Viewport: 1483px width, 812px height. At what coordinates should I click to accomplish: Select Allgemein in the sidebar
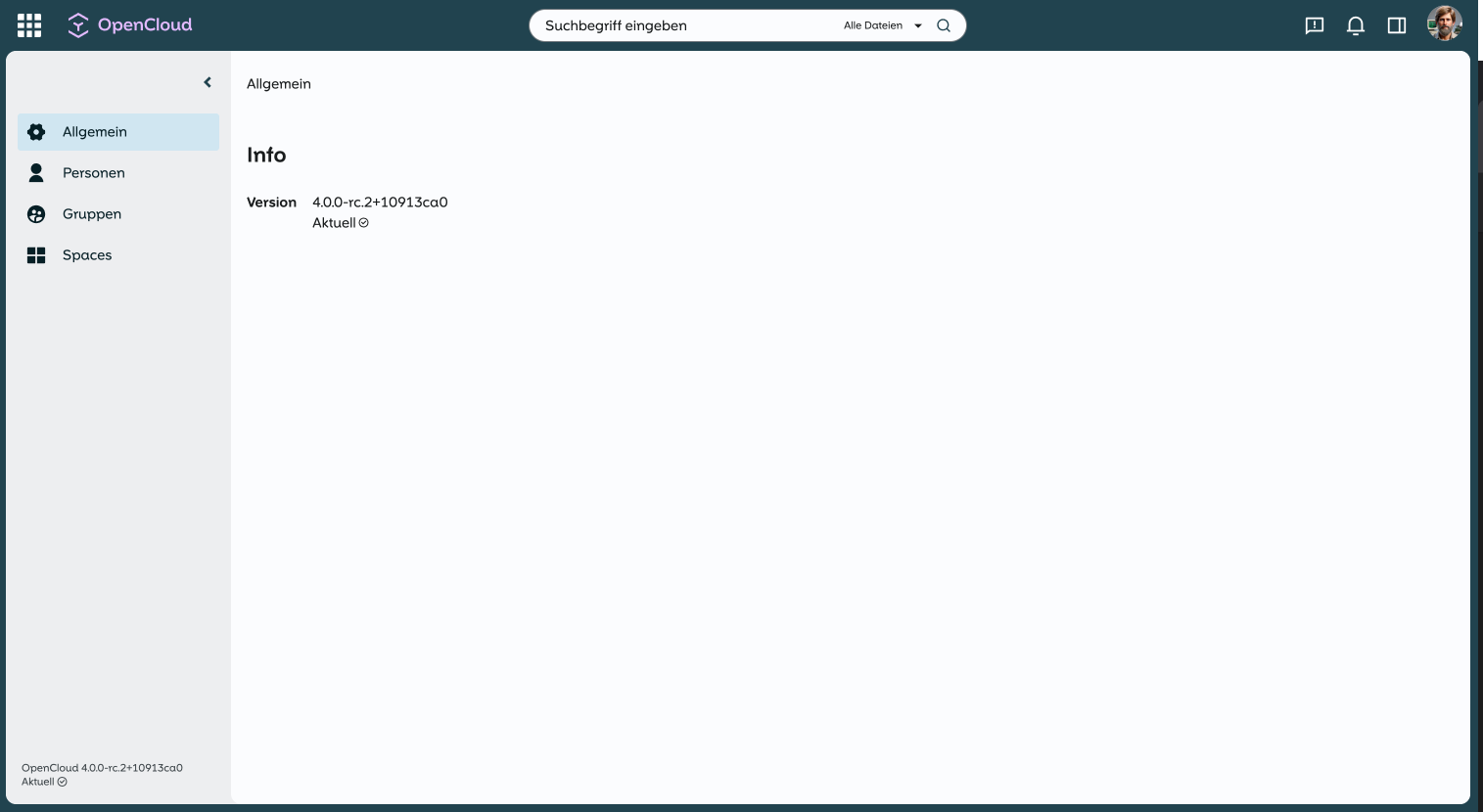95,132
